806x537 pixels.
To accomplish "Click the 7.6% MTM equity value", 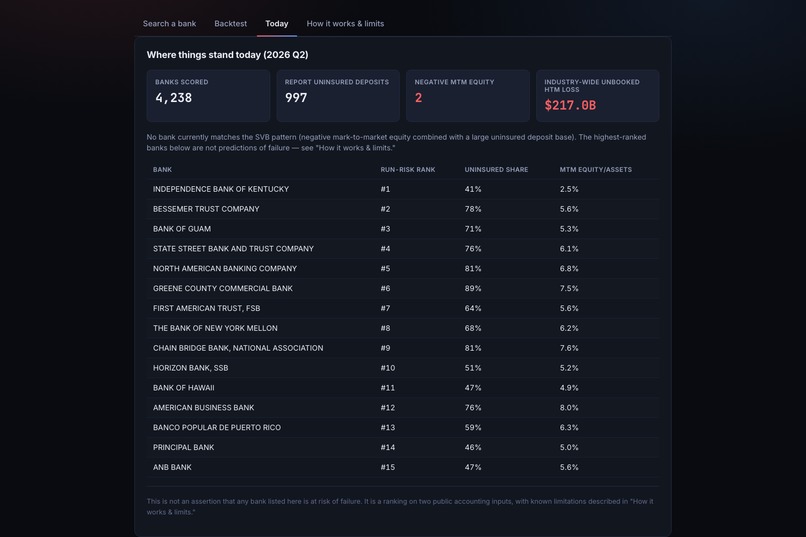I will coord(569,348).
